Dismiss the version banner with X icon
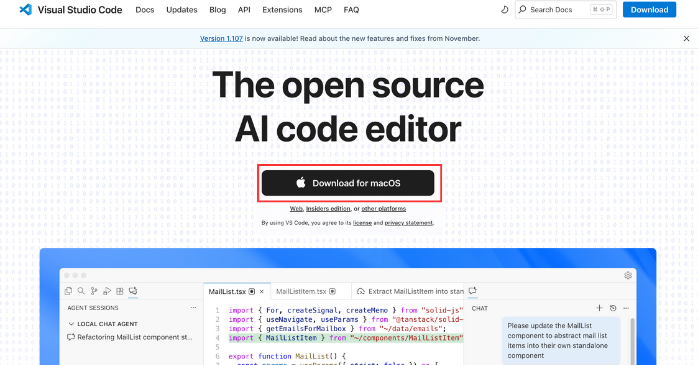The height and width of the screenshot is (365, 698). coord(686,39)
